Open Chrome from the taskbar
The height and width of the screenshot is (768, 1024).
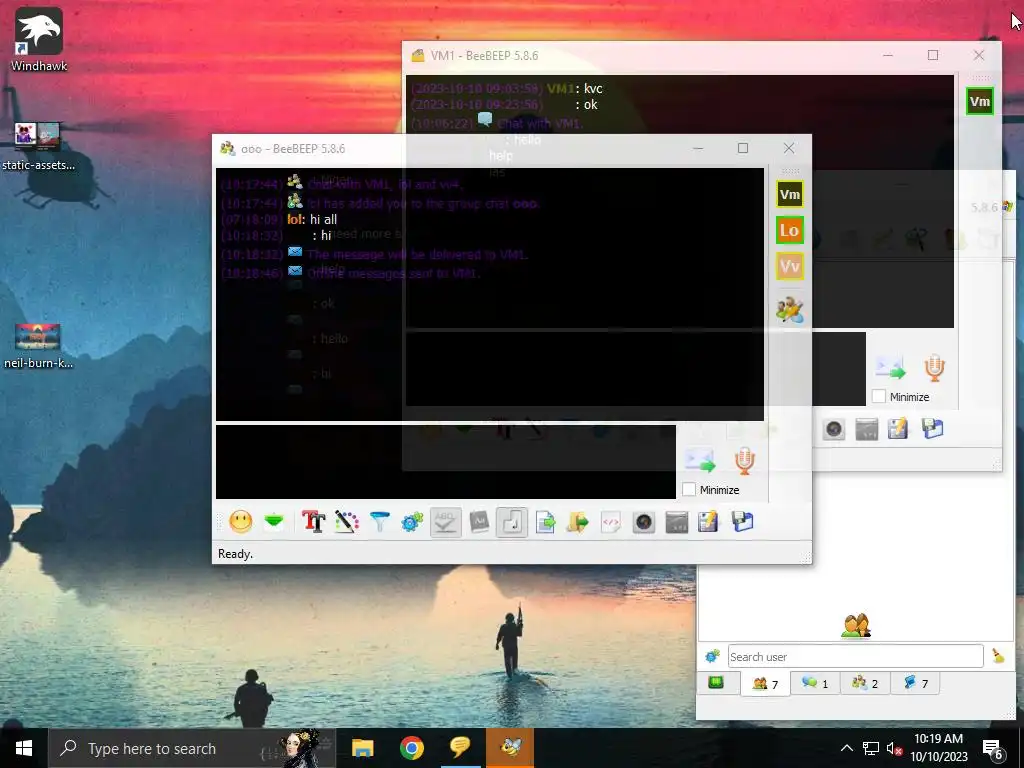tap(411, 748)
